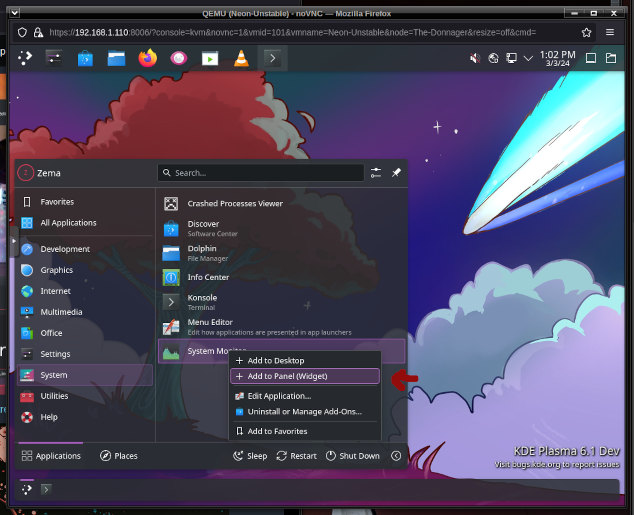Click the Zema user avatar

click(x=25, y=173)
